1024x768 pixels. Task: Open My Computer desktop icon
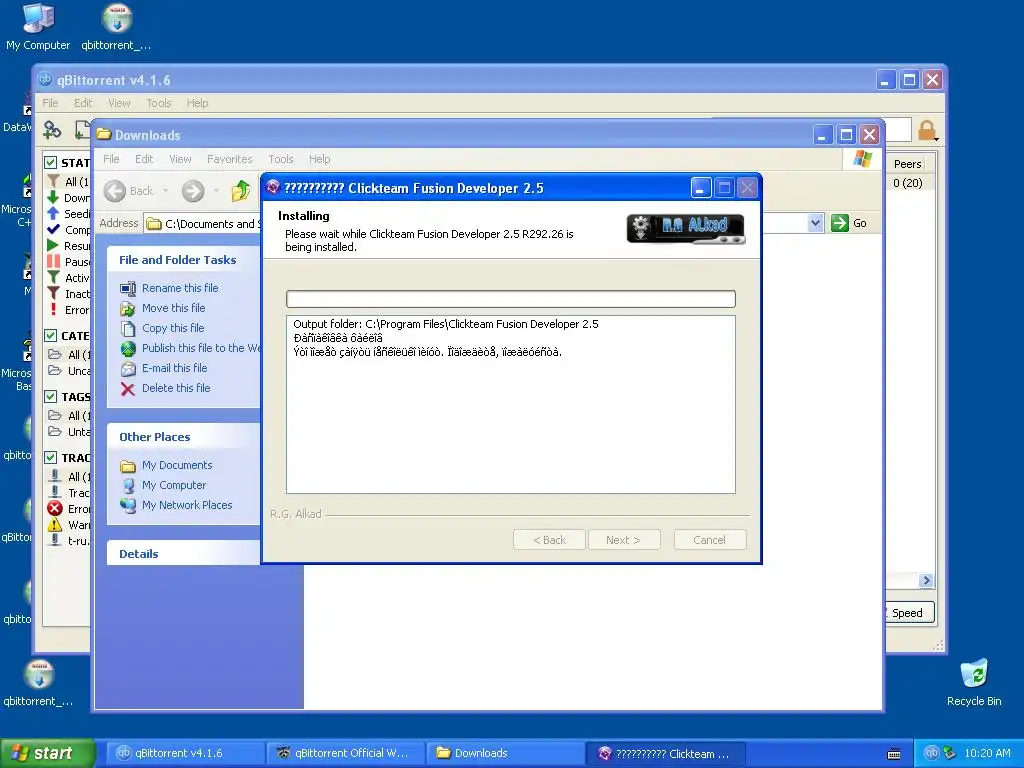[38, 26]
